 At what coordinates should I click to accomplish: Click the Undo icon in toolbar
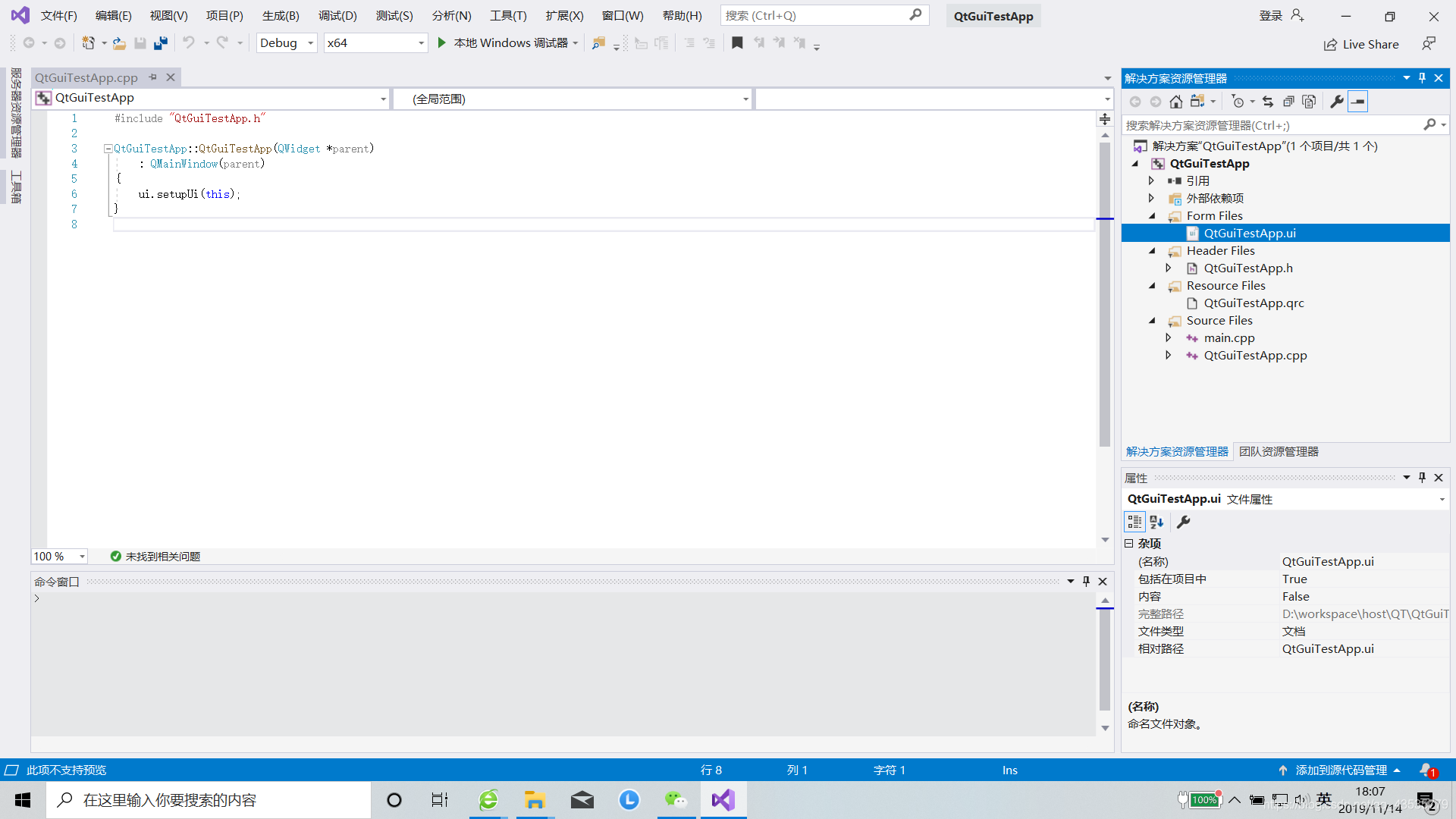point(188,42)
